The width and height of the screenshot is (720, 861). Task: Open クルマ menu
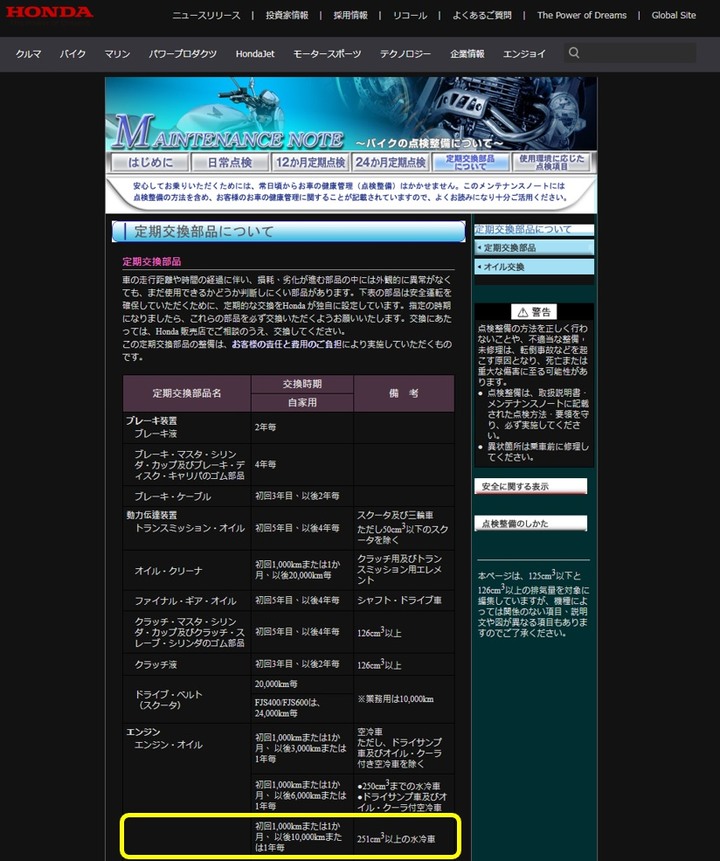click(x=28, y=54)
